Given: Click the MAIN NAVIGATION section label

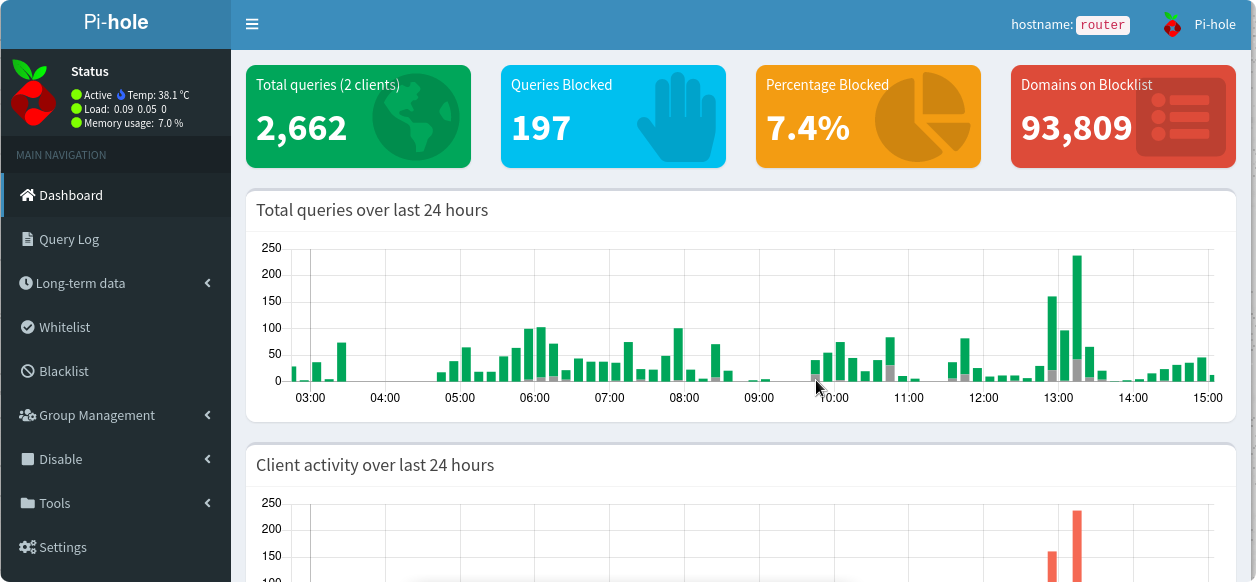Looking at the screenshot, I should 61,155.
